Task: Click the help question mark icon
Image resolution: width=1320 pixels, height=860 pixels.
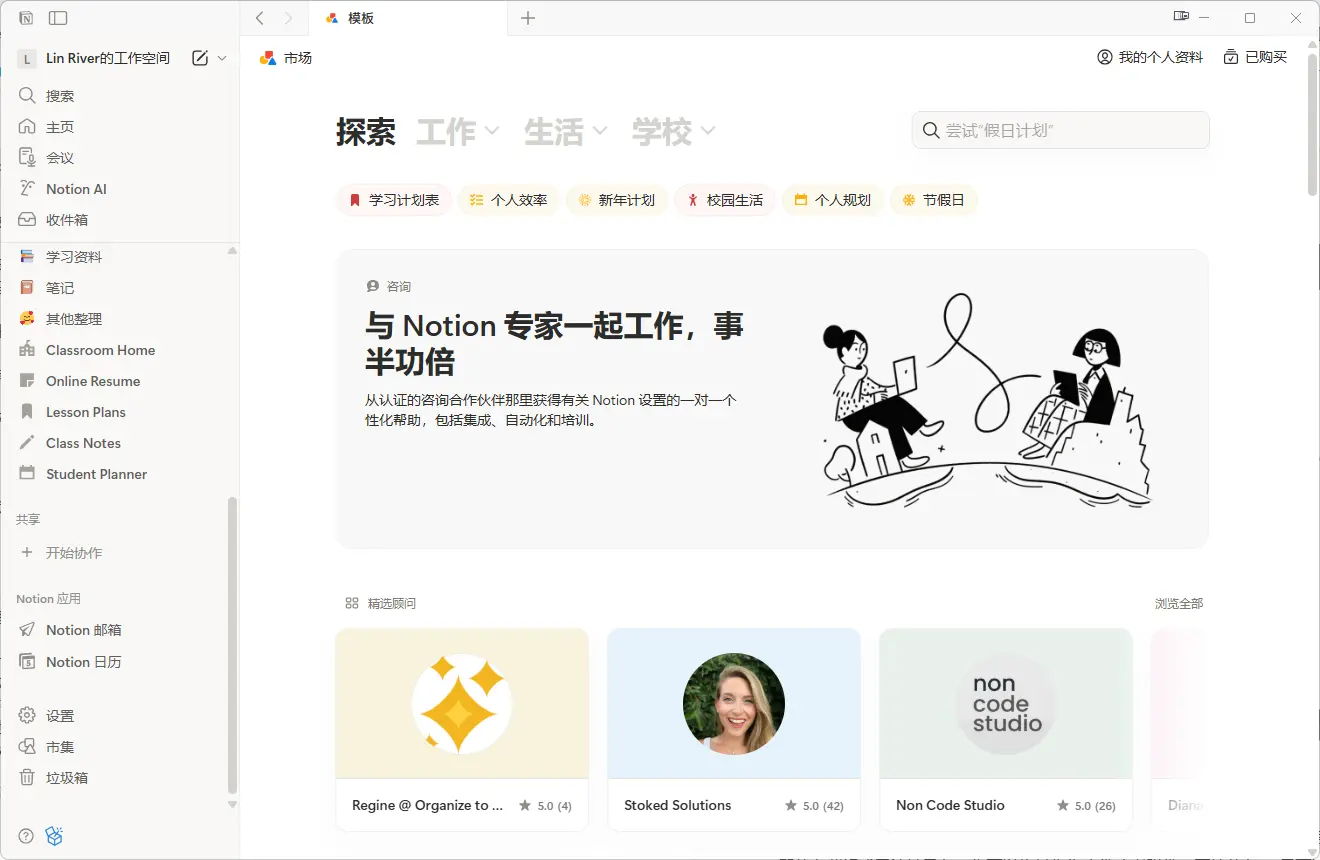Action: (27, 836)
